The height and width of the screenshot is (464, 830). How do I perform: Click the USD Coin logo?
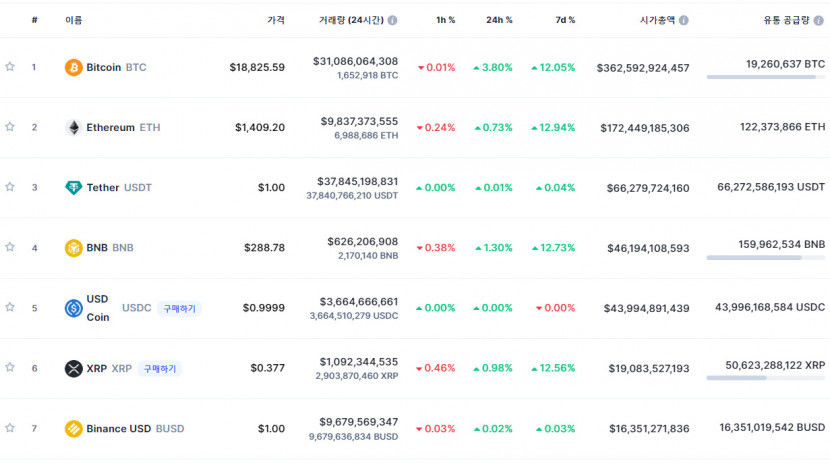[x=74, y=308]
